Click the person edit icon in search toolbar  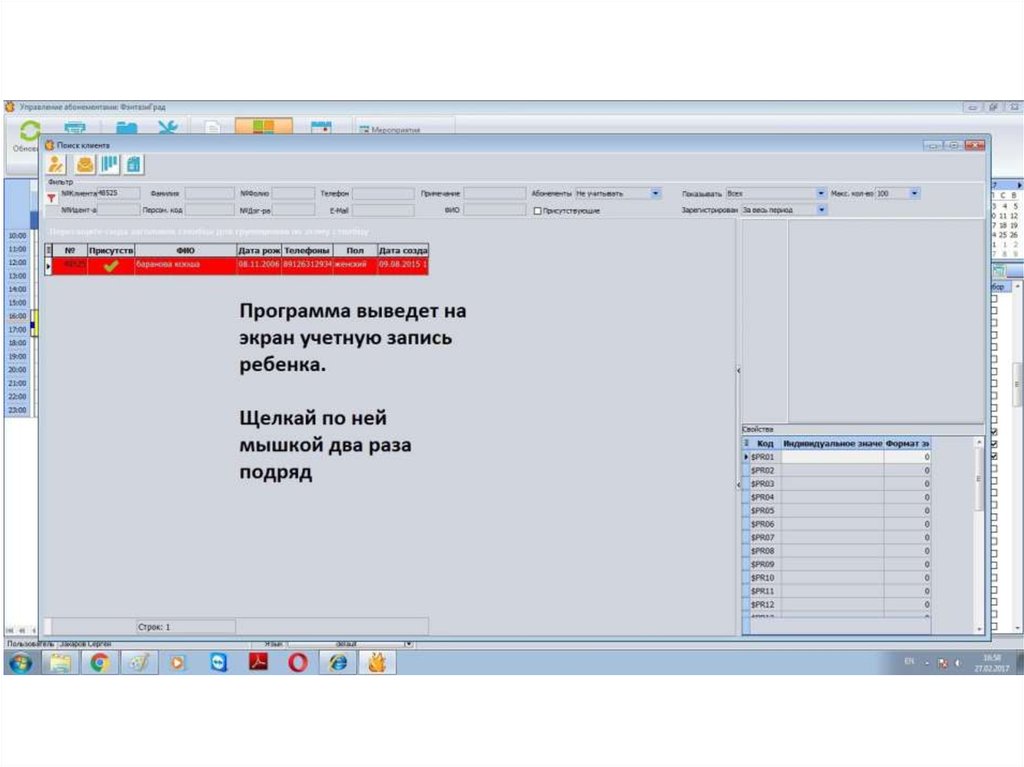(x=56, y=165)
